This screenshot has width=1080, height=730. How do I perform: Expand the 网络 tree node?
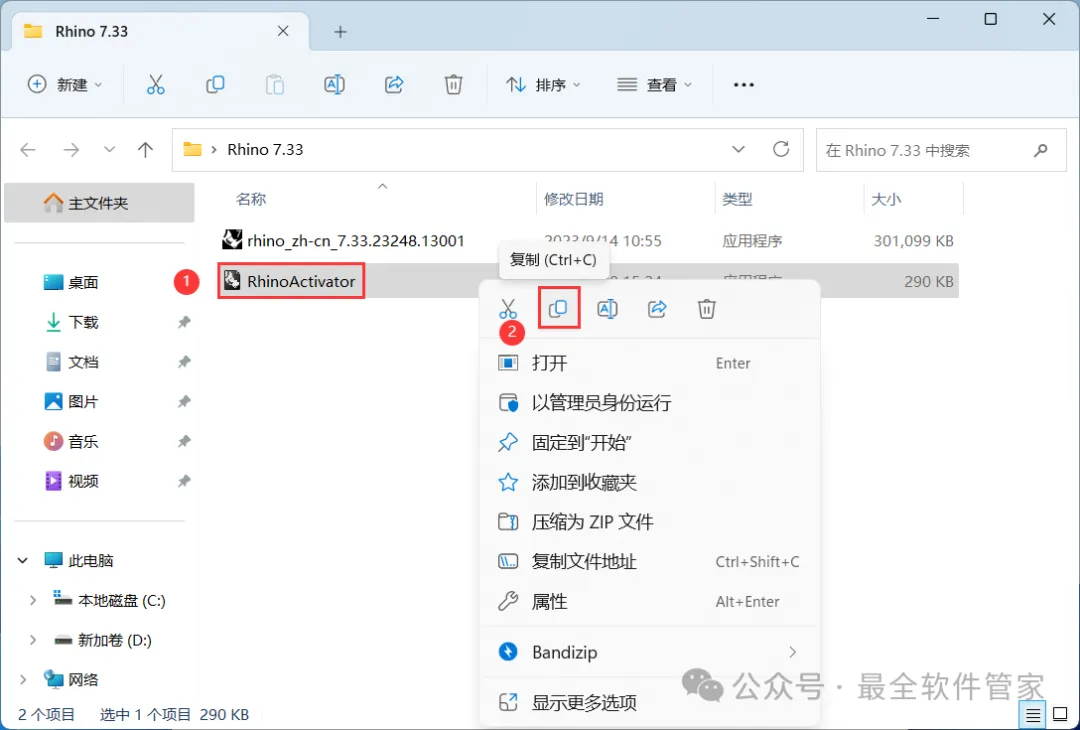pos(23,680)
